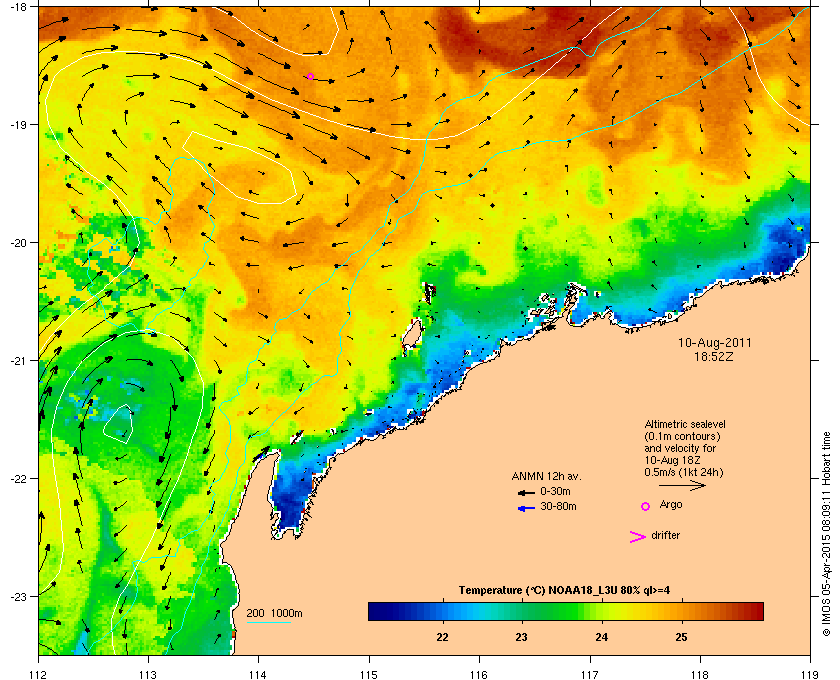Screen dimensions: 840x680
Task: Click the time label 18:52Z
Action: 714,356
